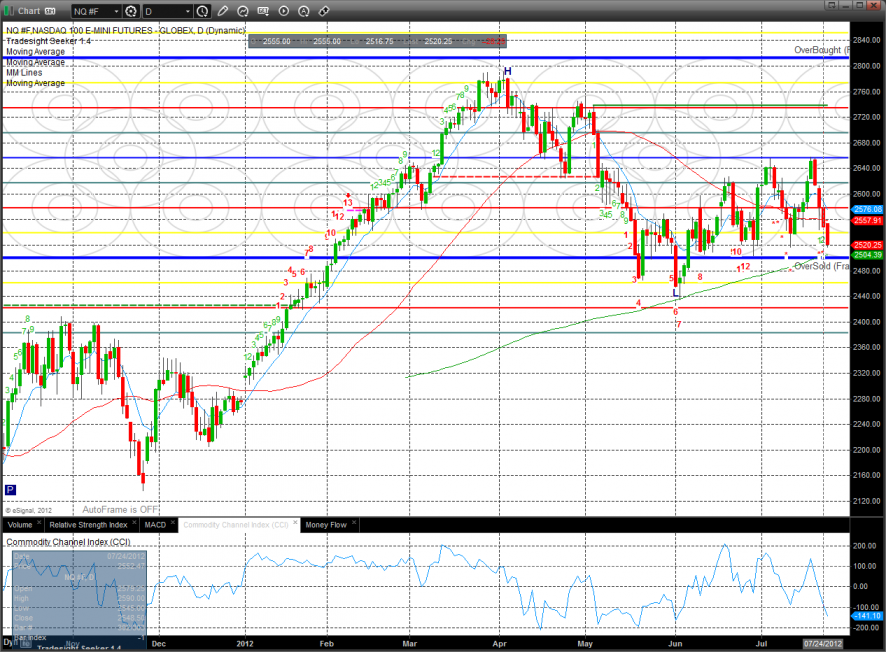This screenshot has height=652, width=886.
Task: Click the 2557.91 red price marker
Action: coord(867,220)
